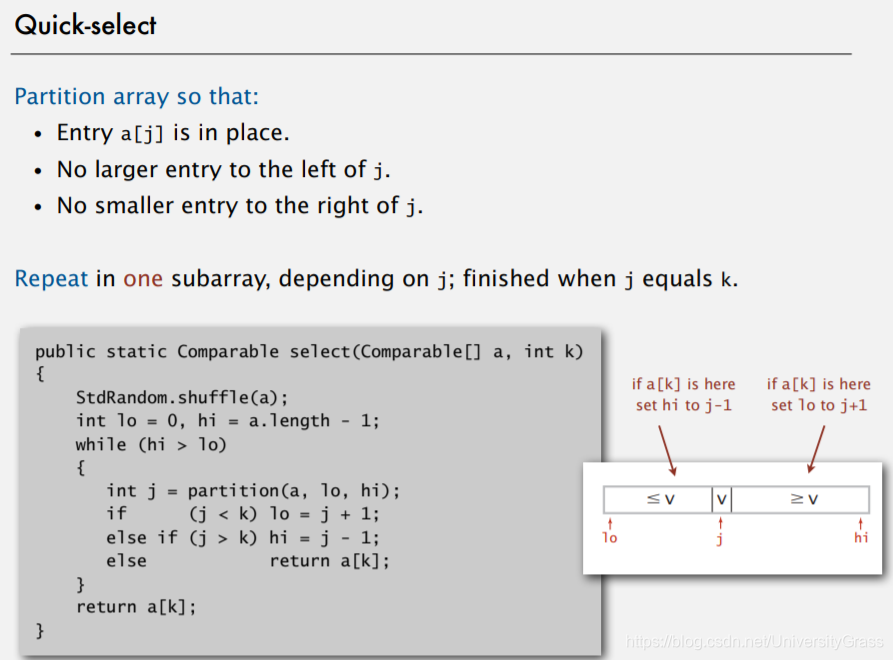Click the method signature line 'public static Comparable select'
This screenshot has width=893, height=660.
coord(309,351)
